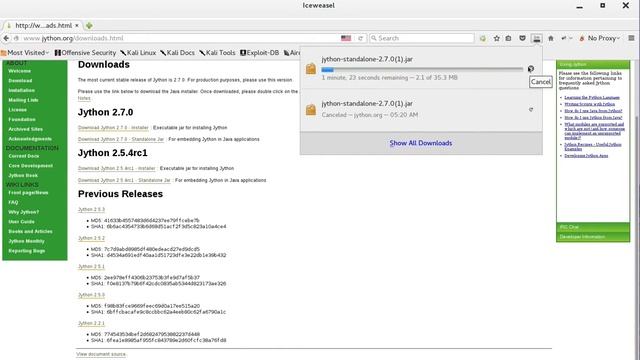
Task: Click file icon of the downloading jython jar
Action: [x=311, y=68]
